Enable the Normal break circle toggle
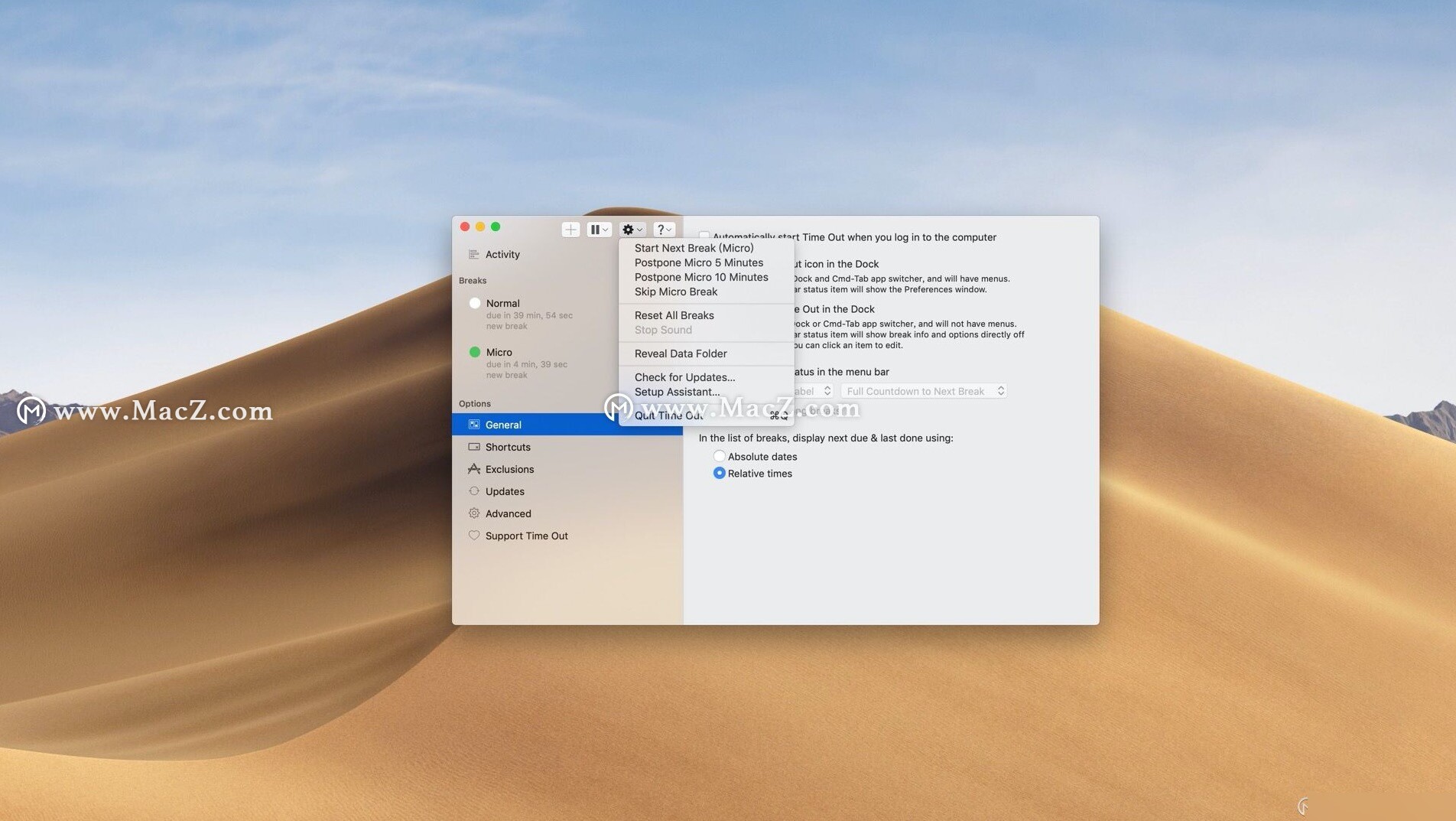The height and width of the screenshot is (821, 1456). click(x=475, y=303)
